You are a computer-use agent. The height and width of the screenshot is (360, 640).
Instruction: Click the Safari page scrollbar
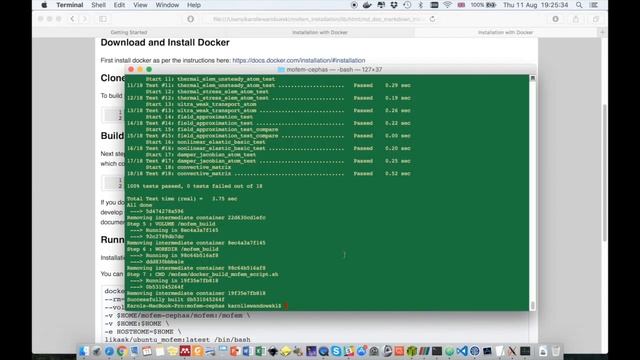click(604, 173)
